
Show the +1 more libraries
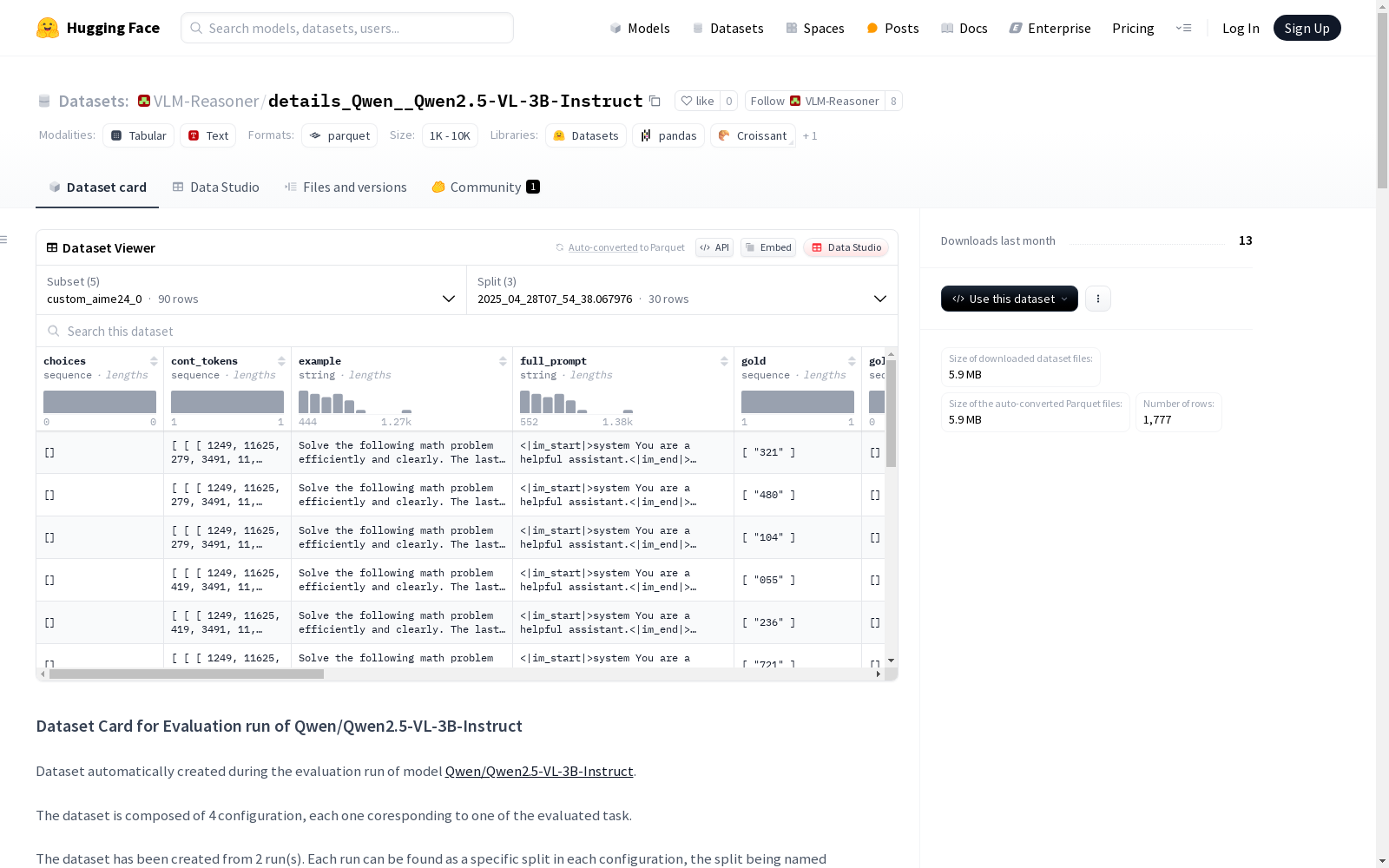click(810, 135)
